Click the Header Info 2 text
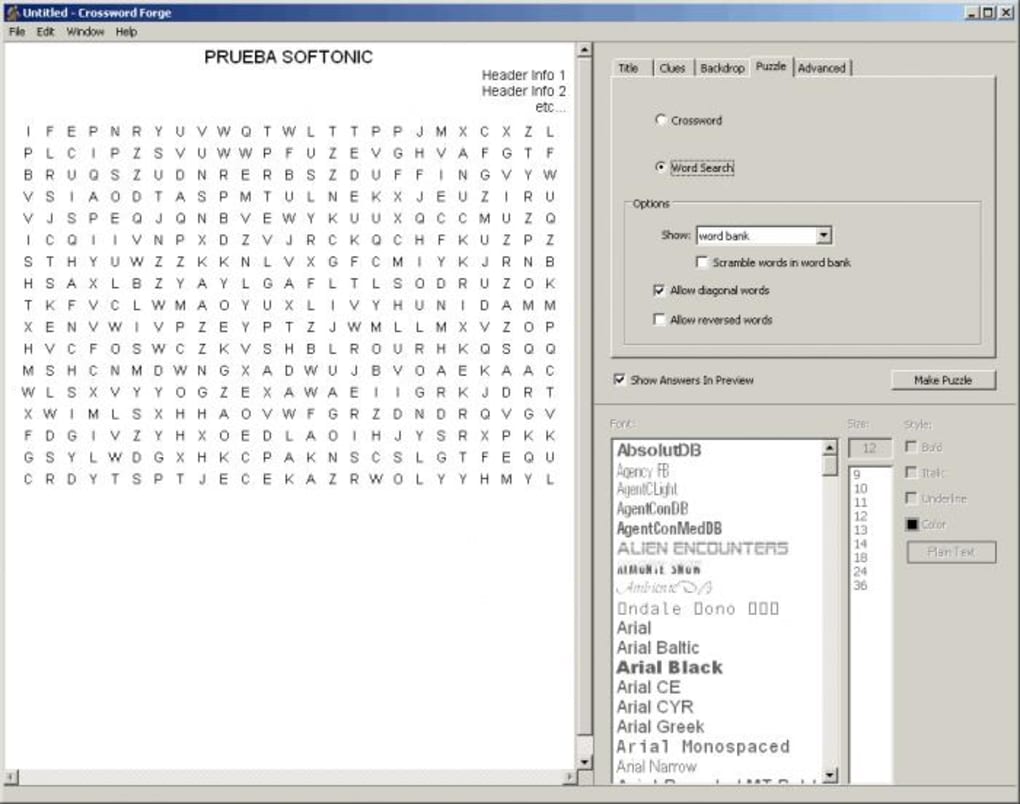The image size is (1020, 804). click(x=524, y=91)
